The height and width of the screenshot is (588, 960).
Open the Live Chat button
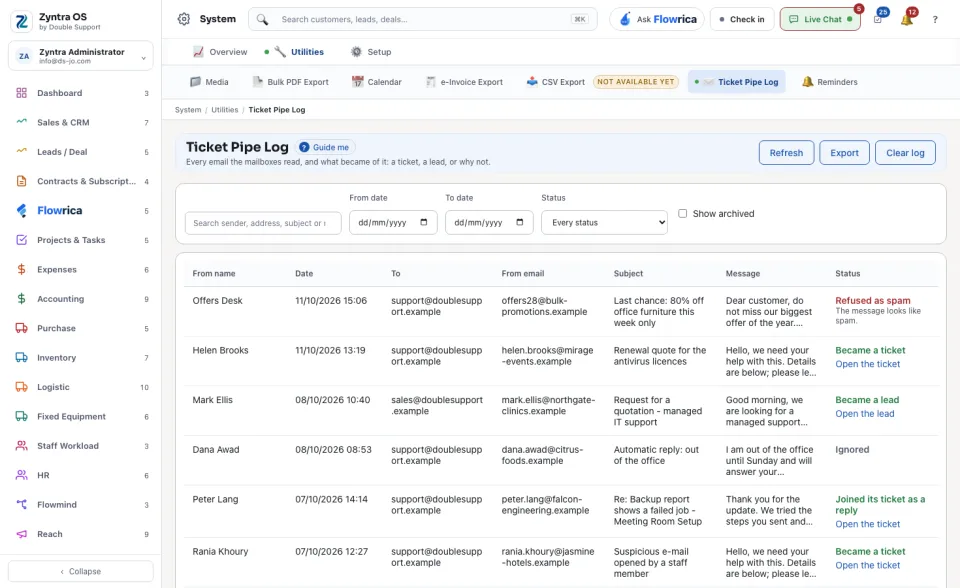pos(820,20)
